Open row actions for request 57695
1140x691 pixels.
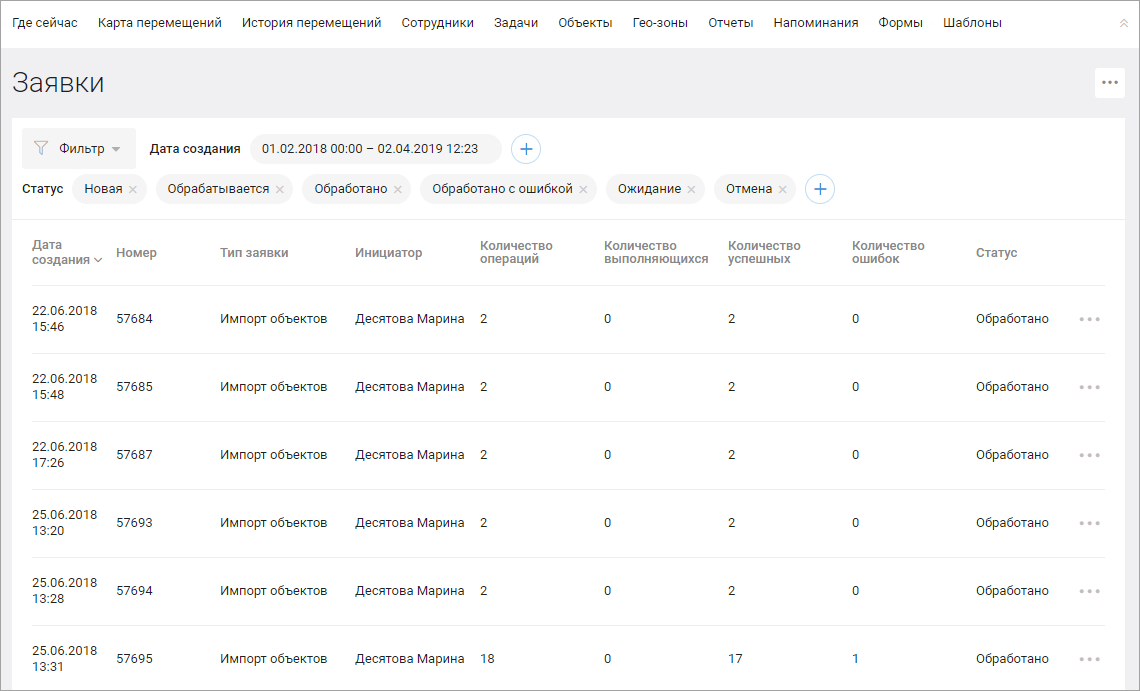tap(1089, 659)
